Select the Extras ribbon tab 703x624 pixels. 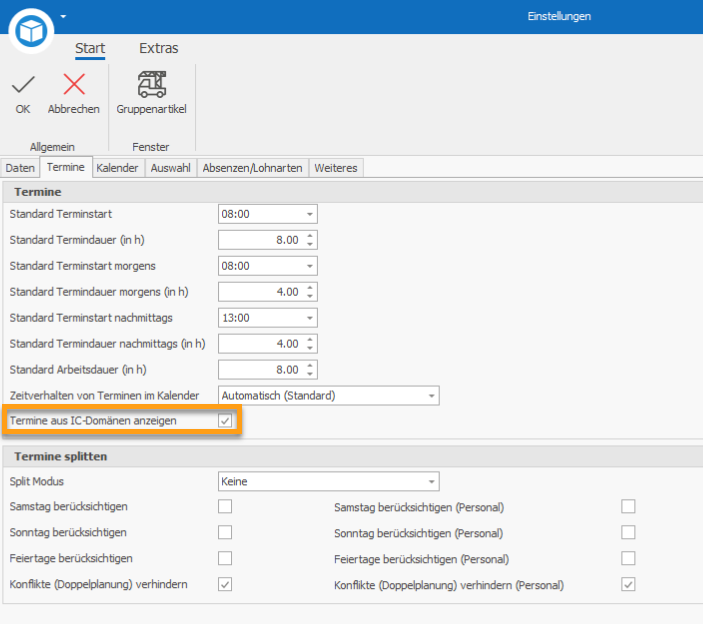coord(159,48)
